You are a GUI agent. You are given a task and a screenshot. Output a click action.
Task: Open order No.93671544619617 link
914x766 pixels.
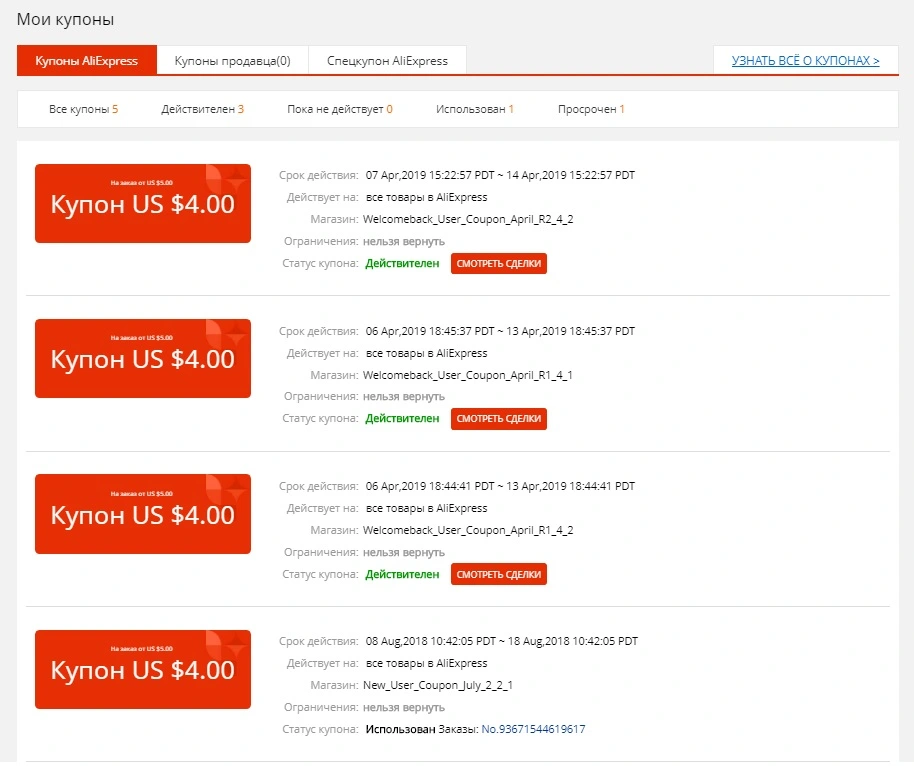click(x=533, y=729)
